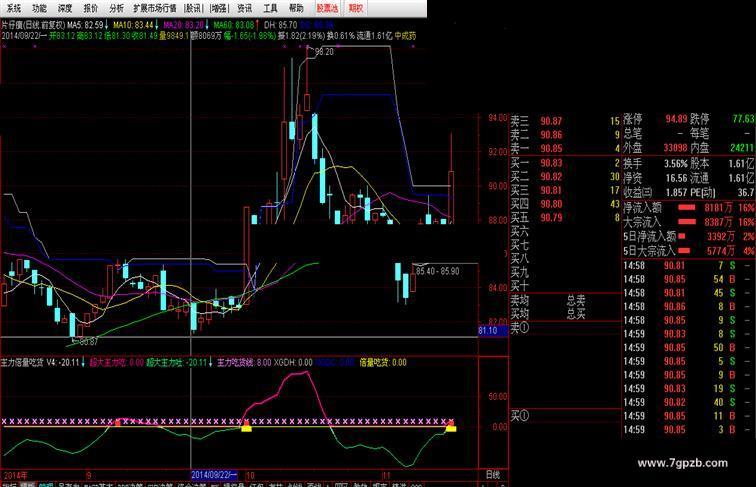Click the 倍量吃货 0.00 indicator value
Viewport: 756px width, 487px height.
coord(383,362)
